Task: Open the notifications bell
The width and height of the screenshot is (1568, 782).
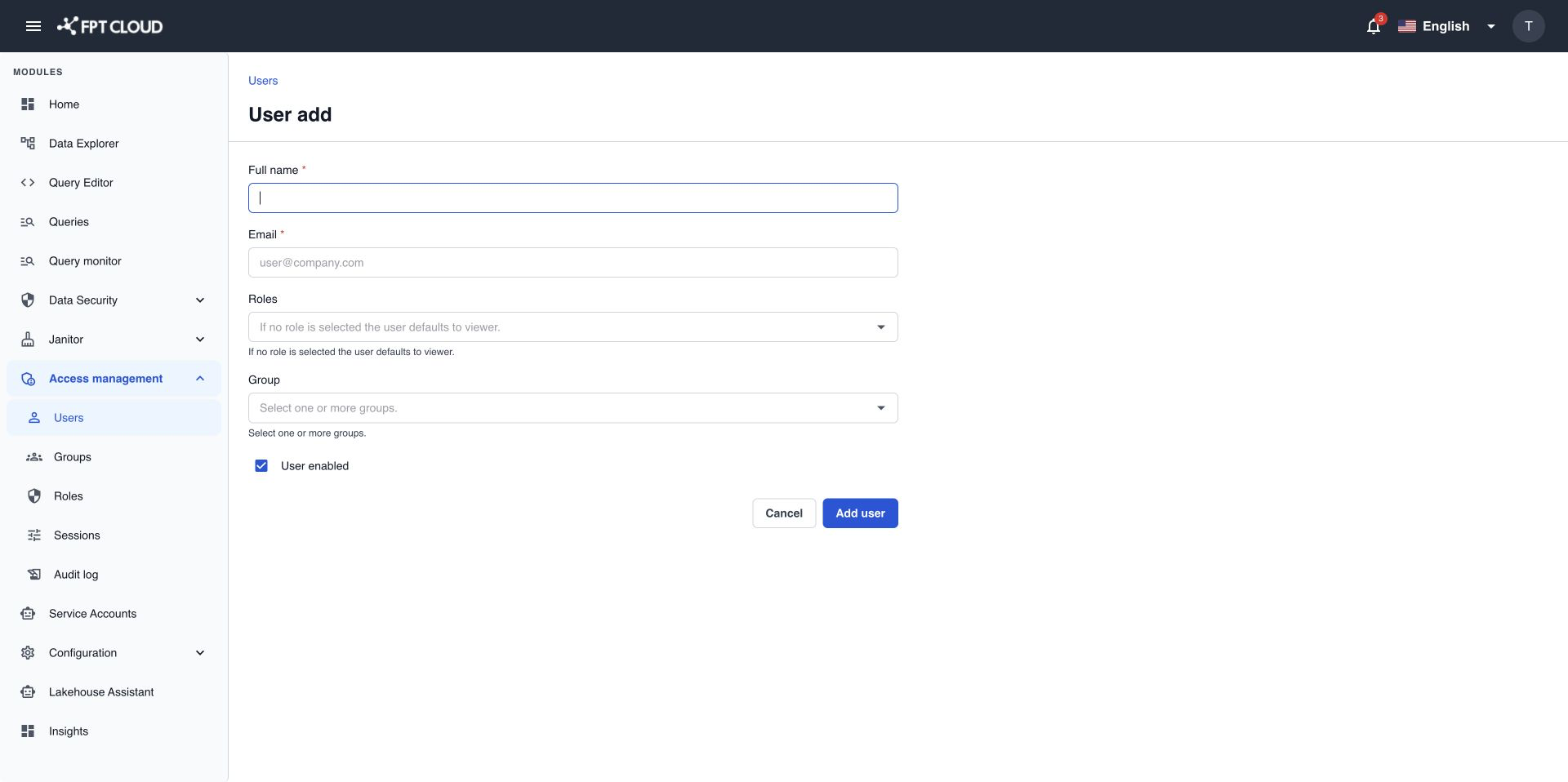Action: tap(1374, 26)
